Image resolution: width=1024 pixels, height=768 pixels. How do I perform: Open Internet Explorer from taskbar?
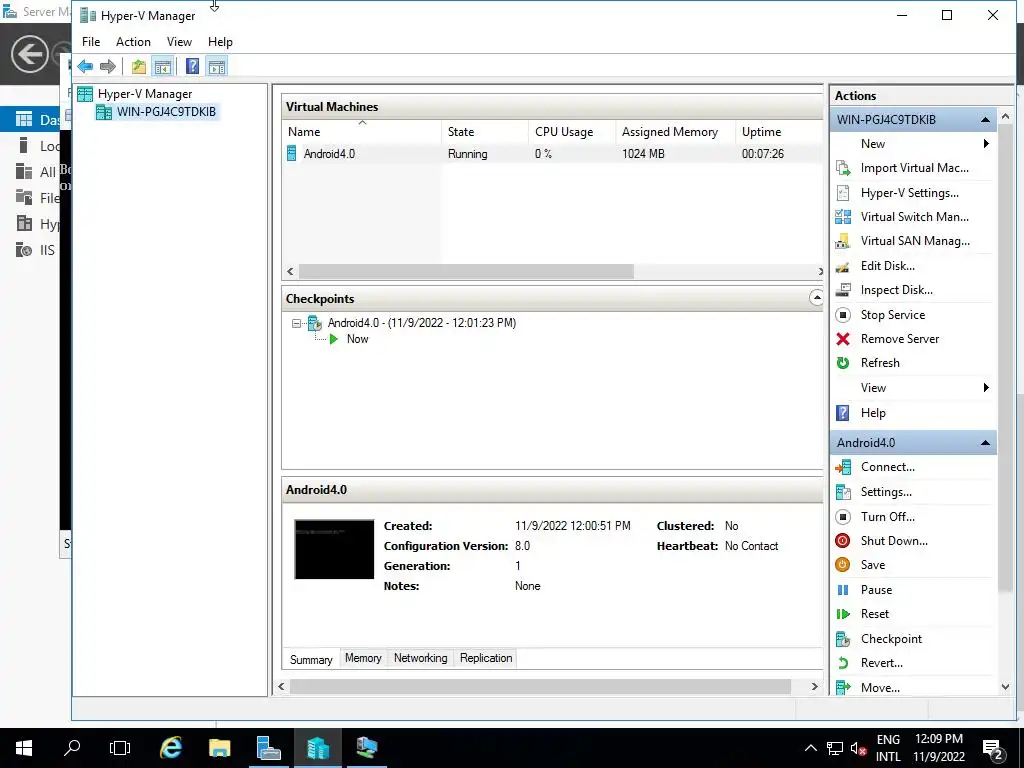click(171, 748)
